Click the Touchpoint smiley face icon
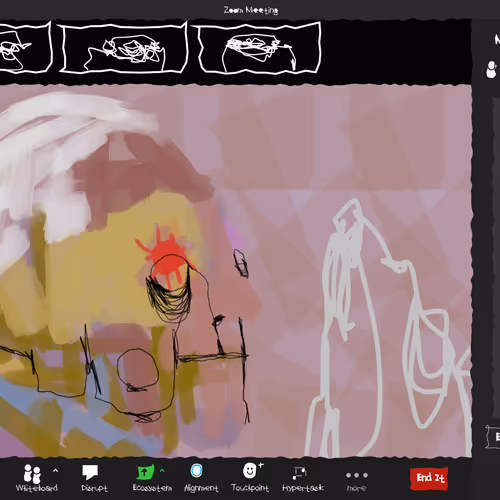 pyautogui.click(x=250, y=471)
